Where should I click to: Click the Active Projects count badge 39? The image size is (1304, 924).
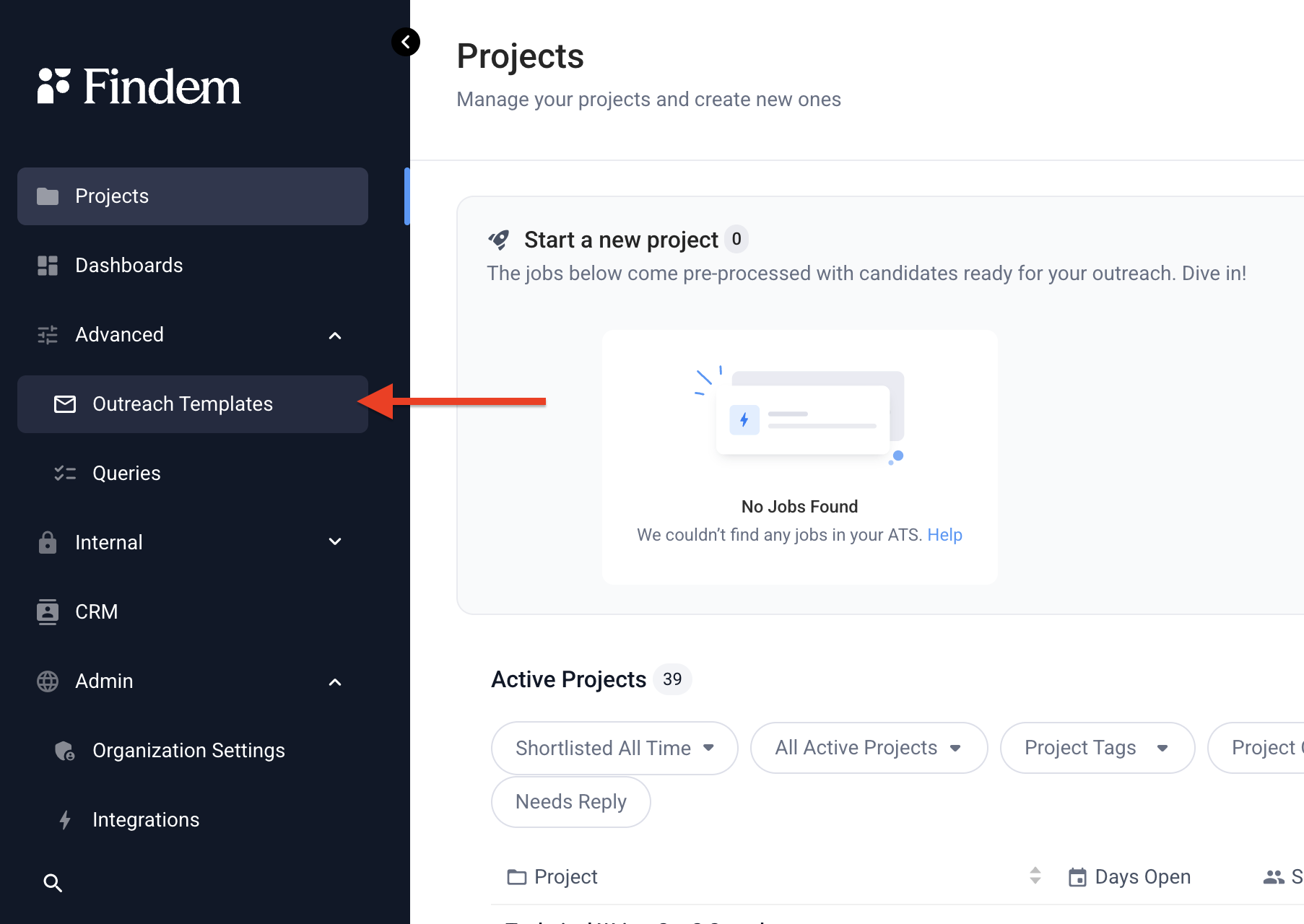(x=672, y=679)
